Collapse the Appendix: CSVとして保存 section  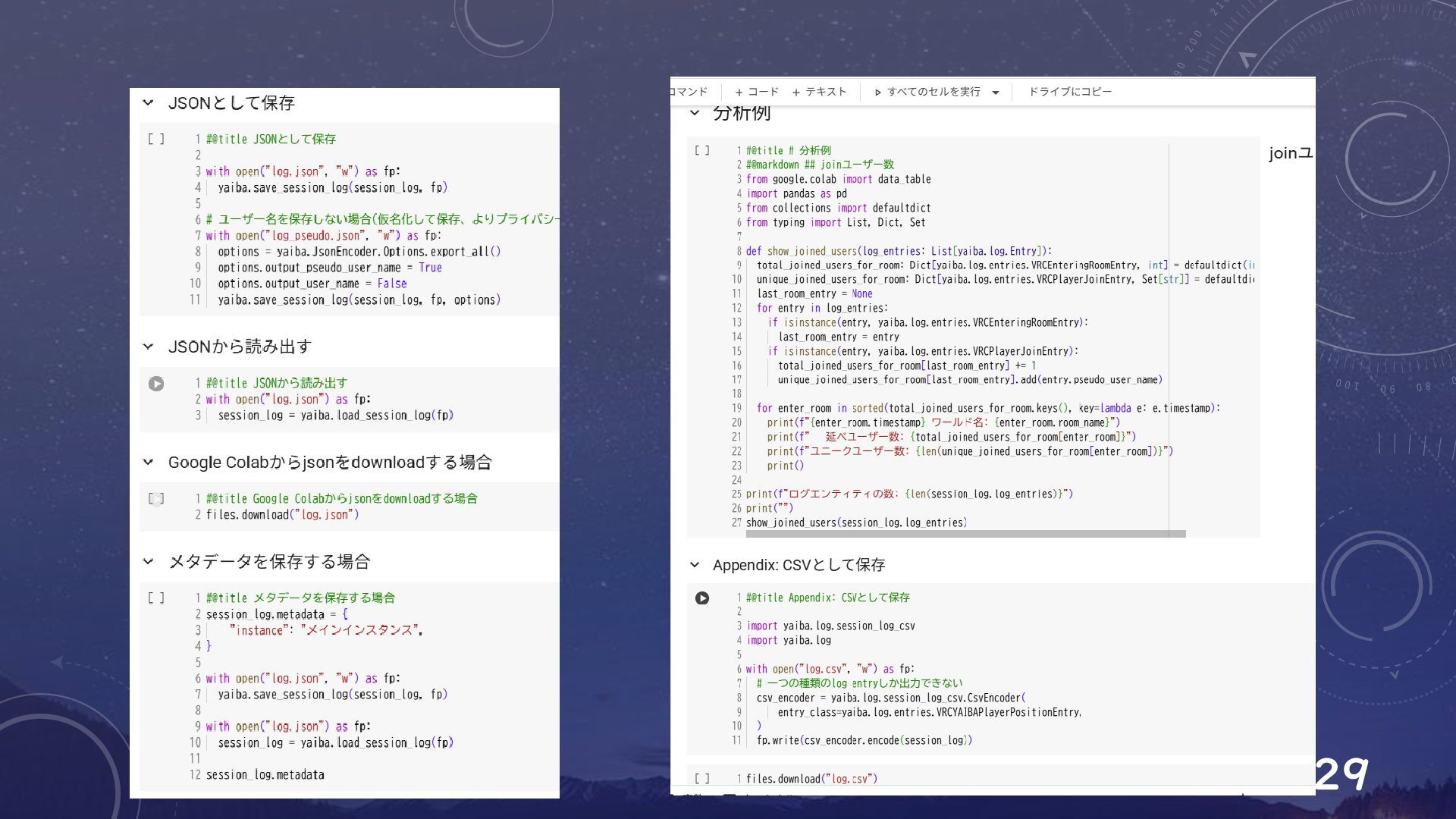pos(694,564)
